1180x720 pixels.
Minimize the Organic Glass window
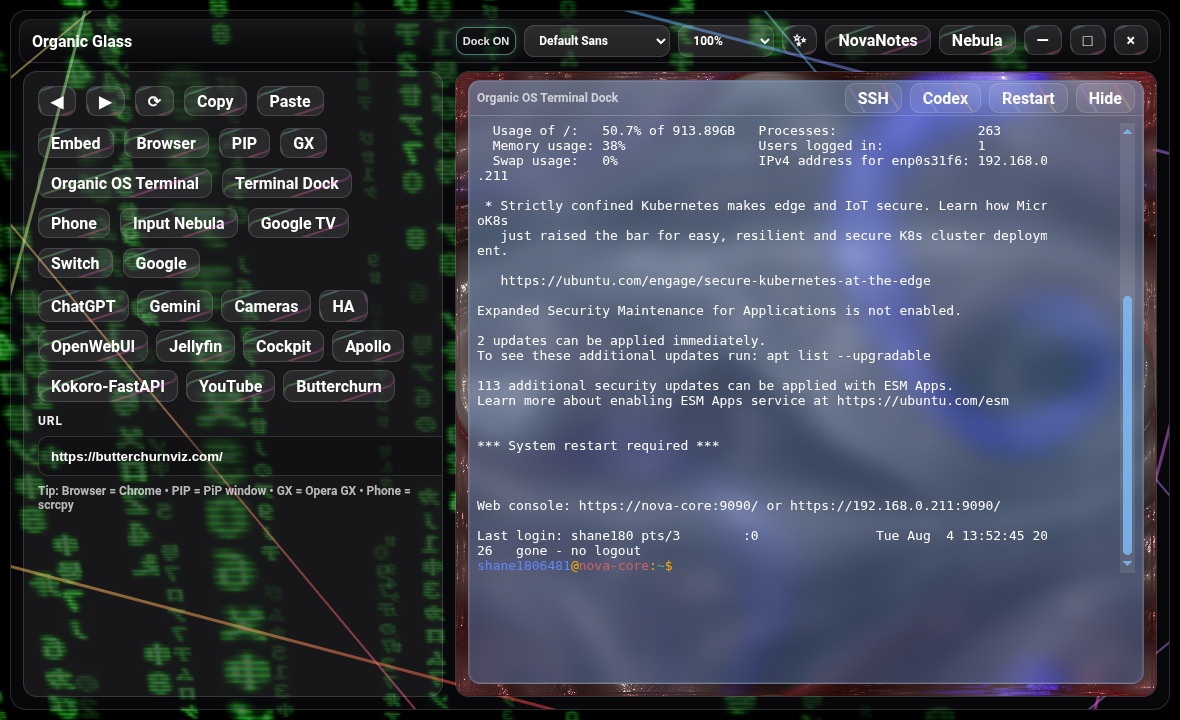[x=1042, y=41]
